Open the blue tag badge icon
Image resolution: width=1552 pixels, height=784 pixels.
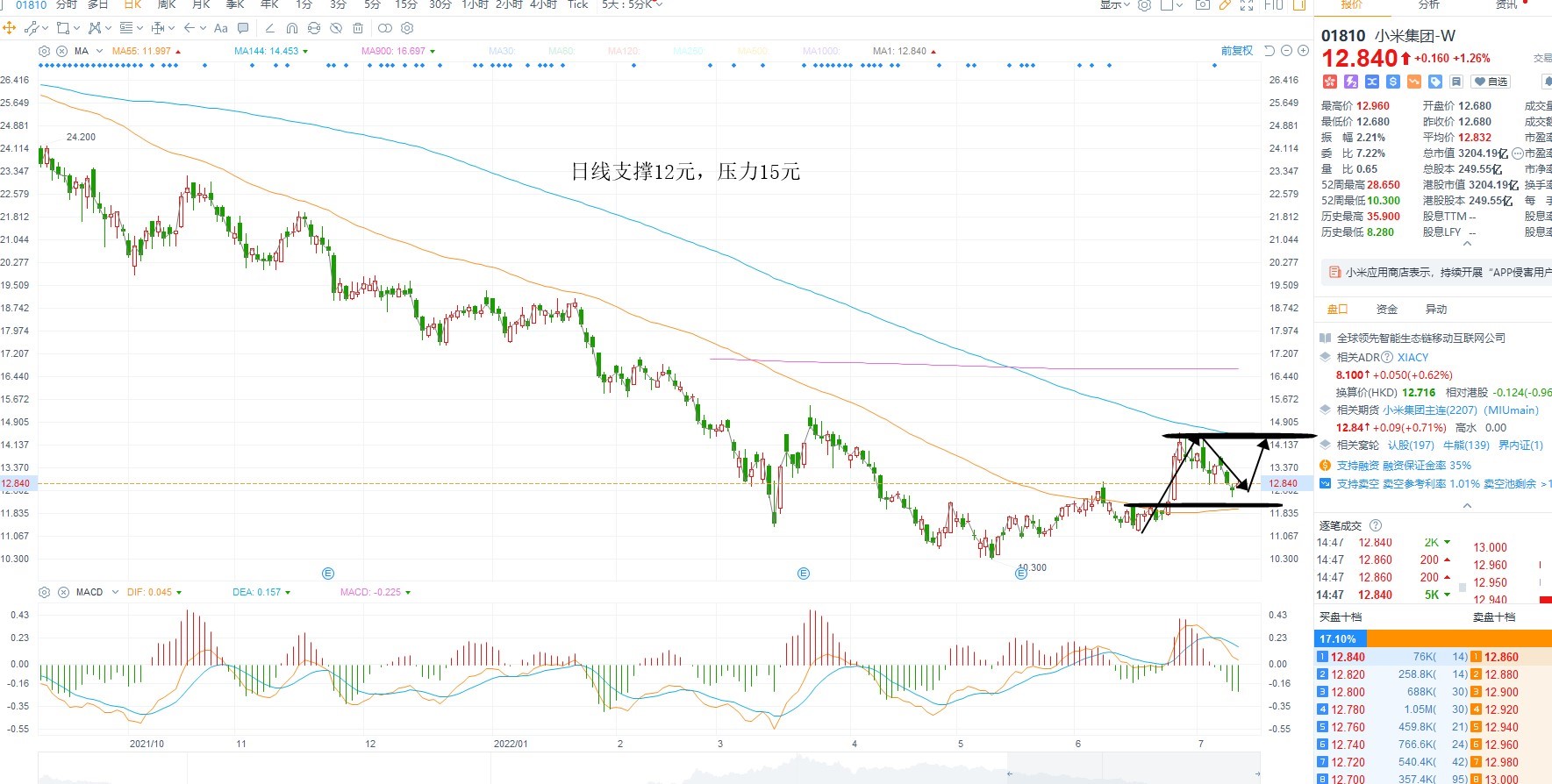[1435, 82]
